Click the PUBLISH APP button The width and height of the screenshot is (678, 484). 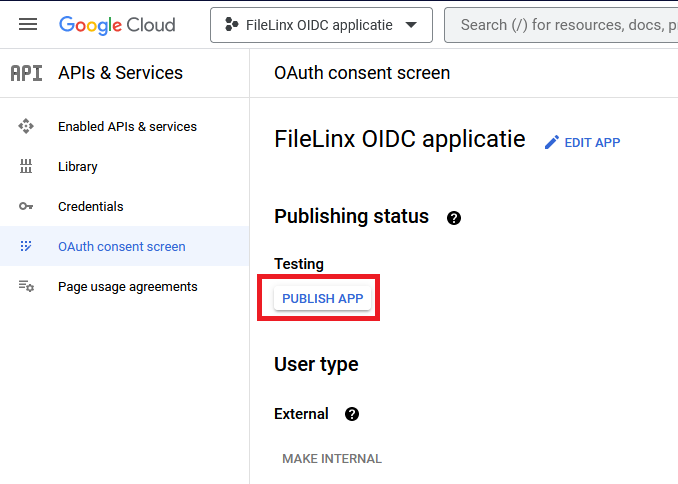(322, 298)
